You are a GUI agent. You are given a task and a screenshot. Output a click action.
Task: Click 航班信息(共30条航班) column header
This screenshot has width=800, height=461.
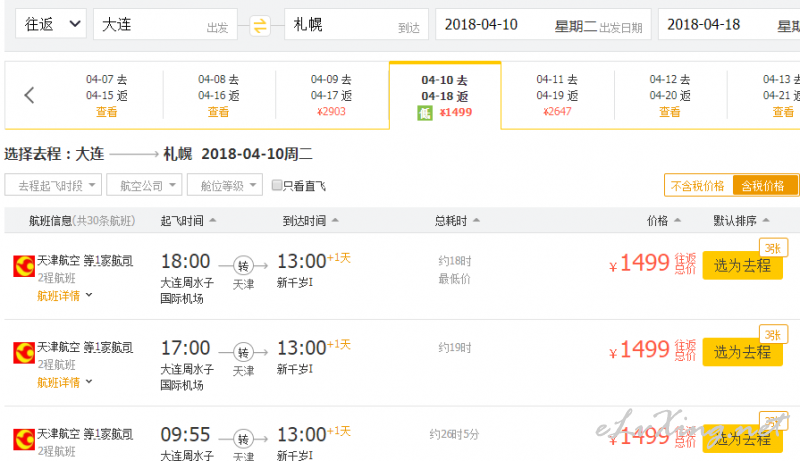[x=82, y=220]
